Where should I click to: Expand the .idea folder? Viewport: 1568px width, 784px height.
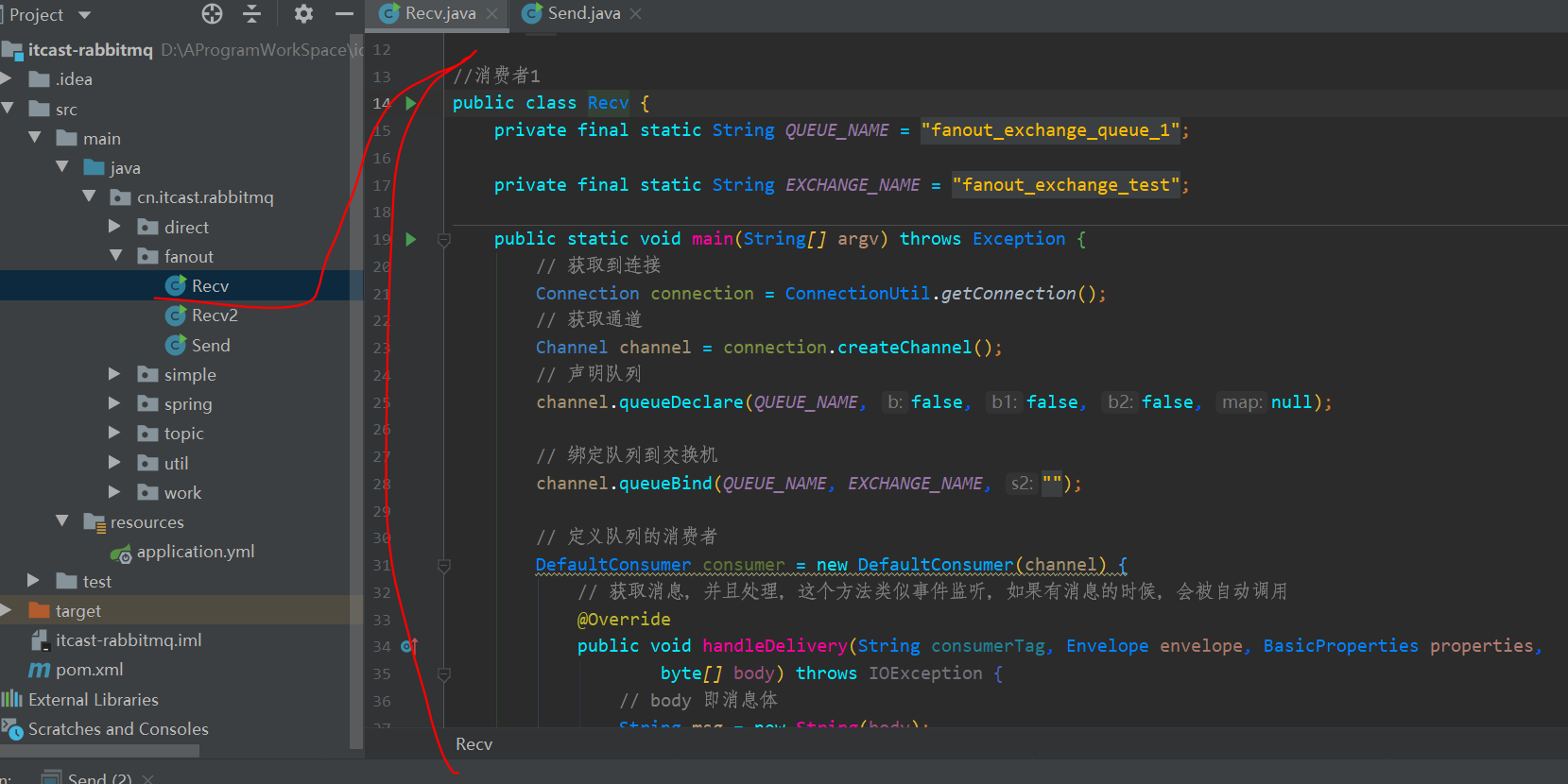[x=7, y=79]
